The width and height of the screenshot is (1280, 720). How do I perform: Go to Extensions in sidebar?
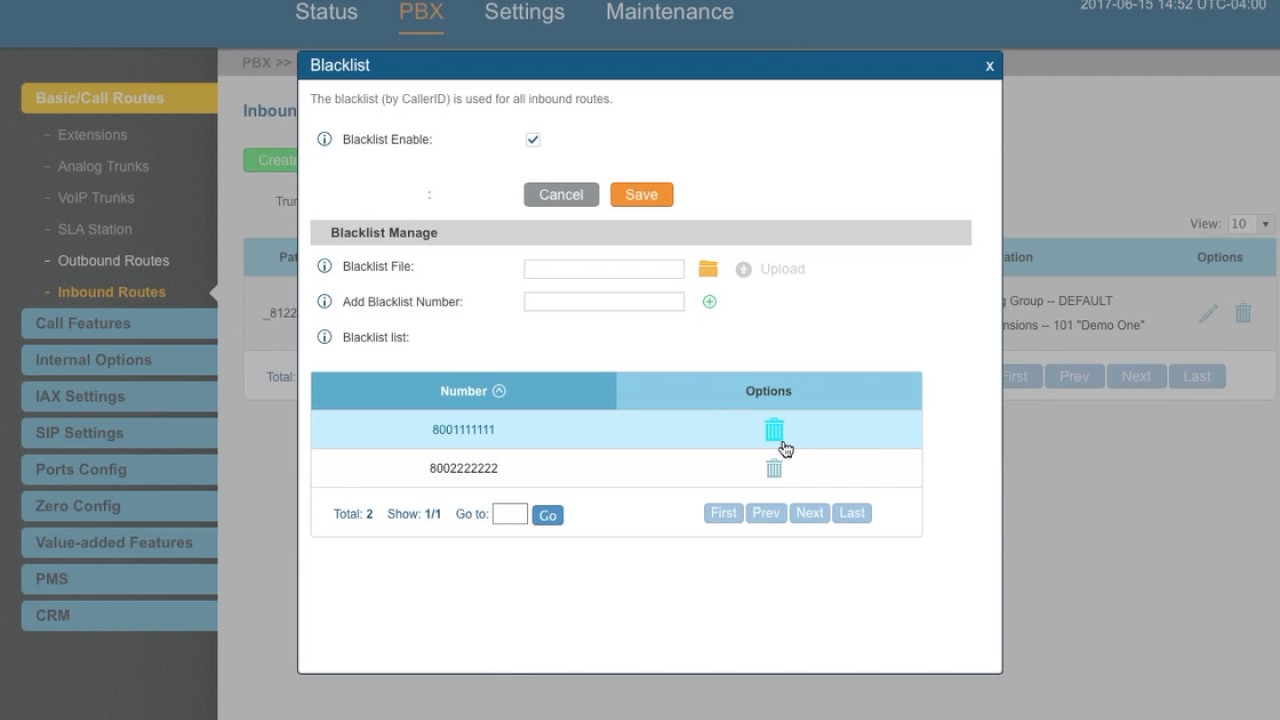[x=92, y=135]
